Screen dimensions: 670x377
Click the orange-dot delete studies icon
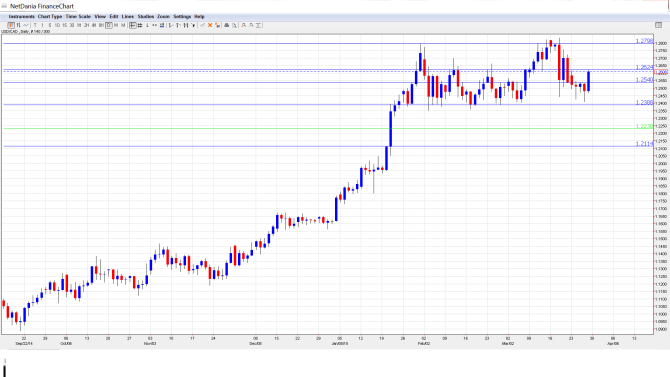coord(217,26)
